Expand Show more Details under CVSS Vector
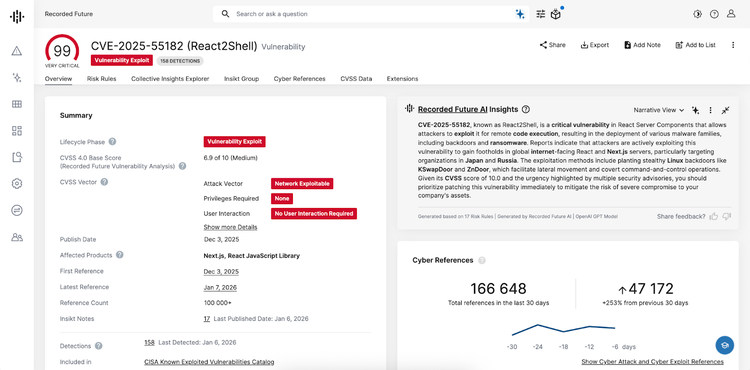This screenshot has height=370, width=750. (x=231, y=227)
